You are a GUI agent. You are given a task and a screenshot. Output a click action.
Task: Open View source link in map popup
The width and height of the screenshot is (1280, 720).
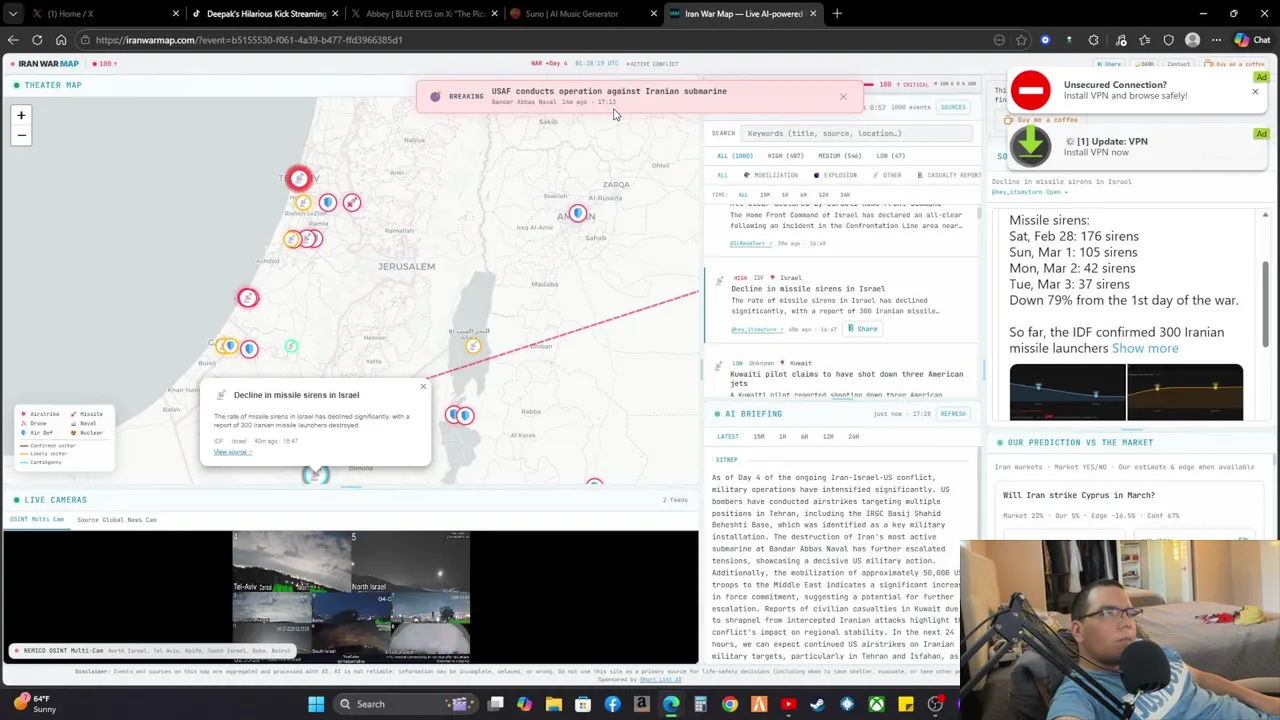[x=232, y=452]
